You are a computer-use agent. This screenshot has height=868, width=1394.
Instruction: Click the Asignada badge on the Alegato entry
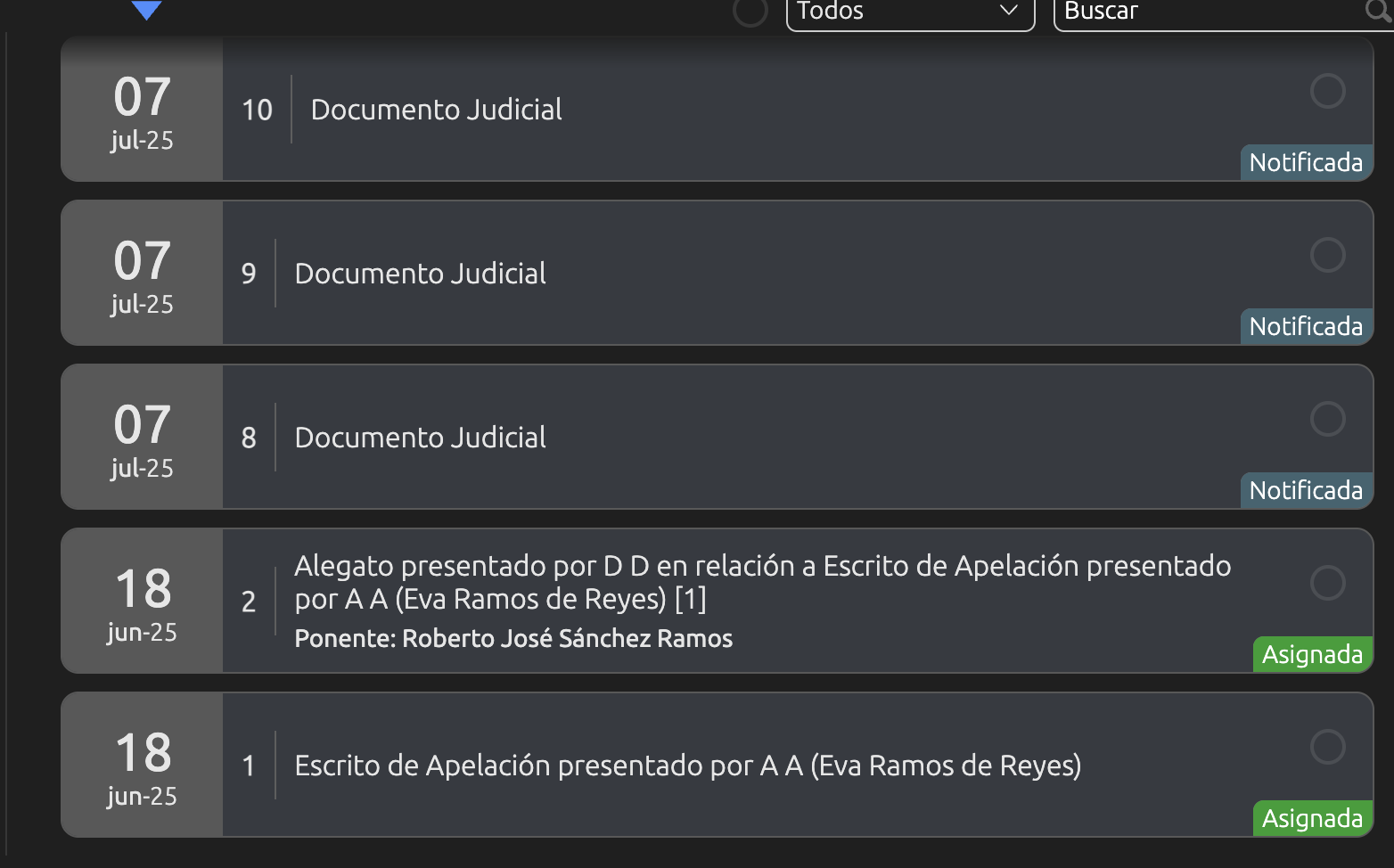click(1312, 655)
